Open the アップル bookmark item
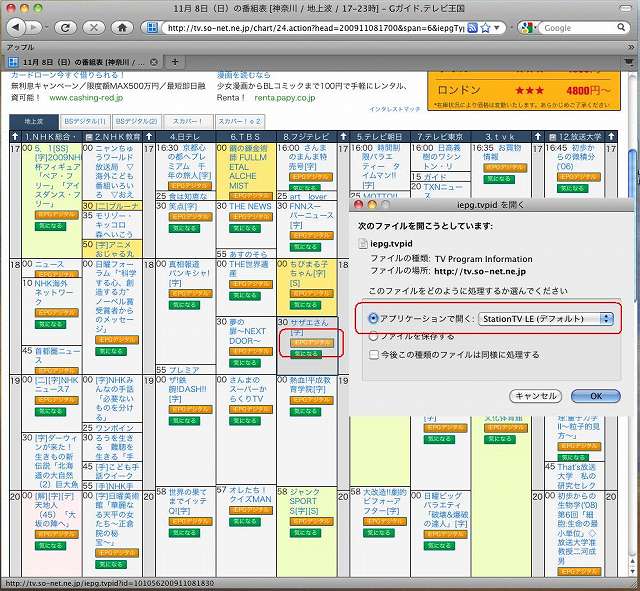The height and width of the screenshot is (591, 640). [20, 47]
